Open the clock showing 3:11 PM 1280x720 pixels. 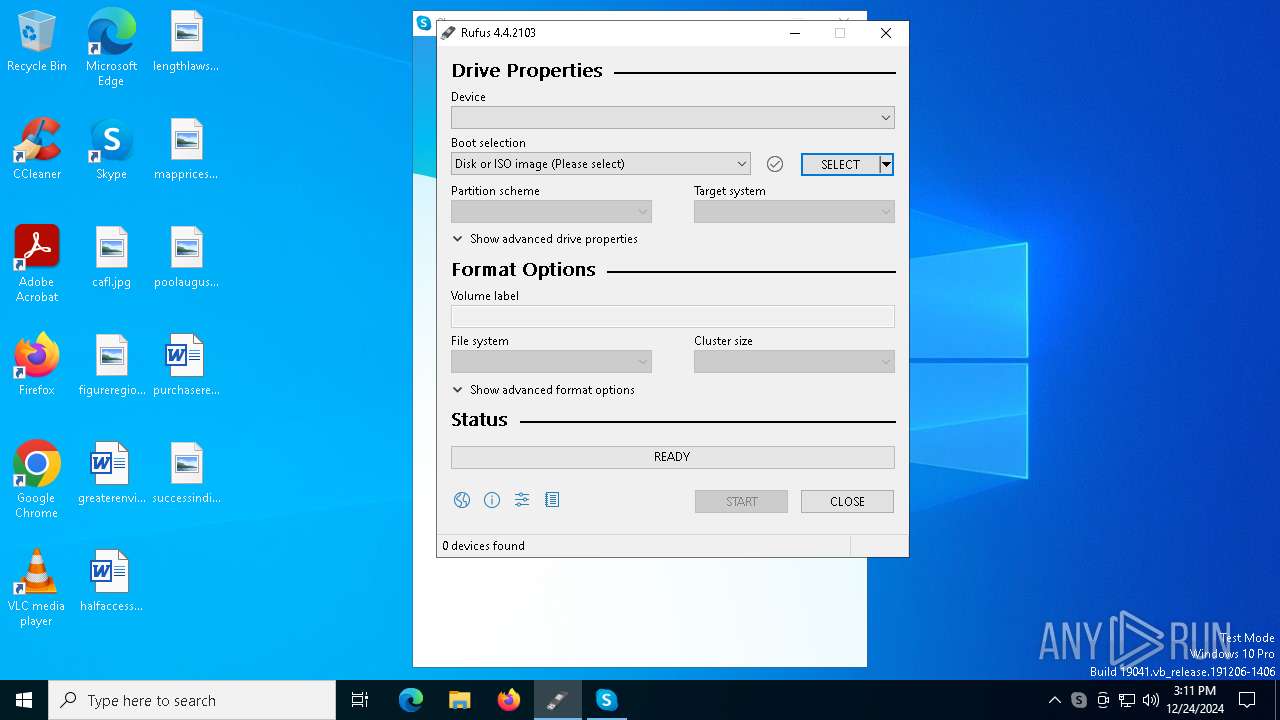1194,700
